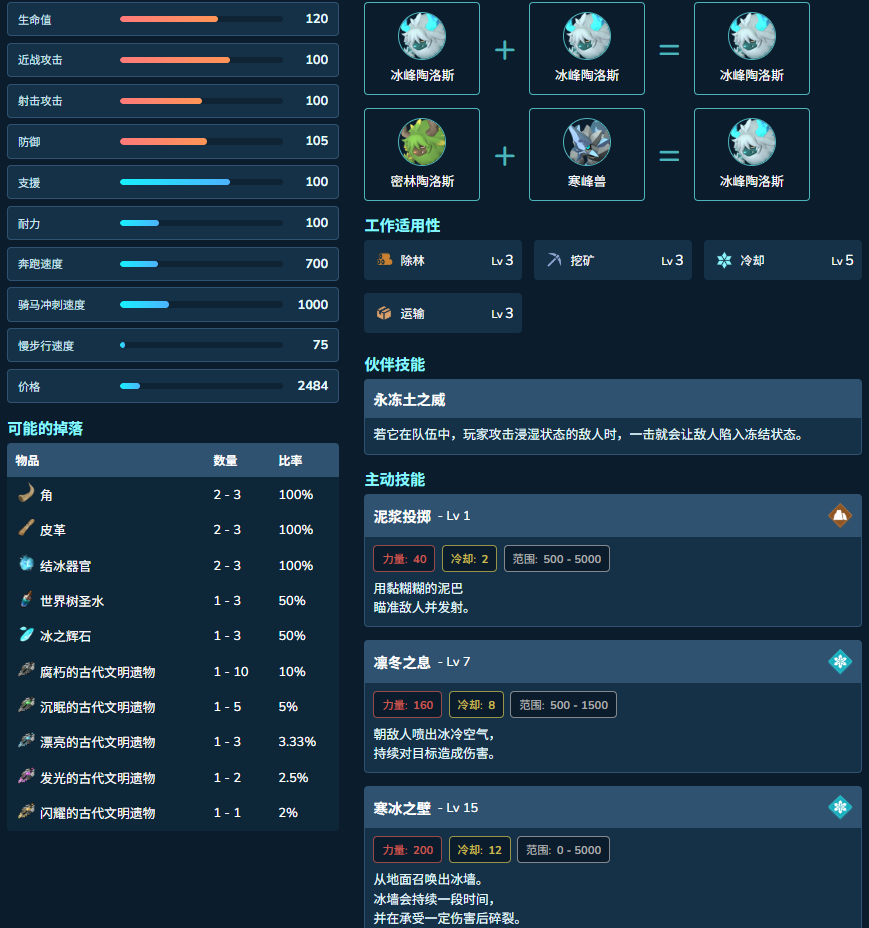Click the 3.33% drop rate value

coord(297,742)
